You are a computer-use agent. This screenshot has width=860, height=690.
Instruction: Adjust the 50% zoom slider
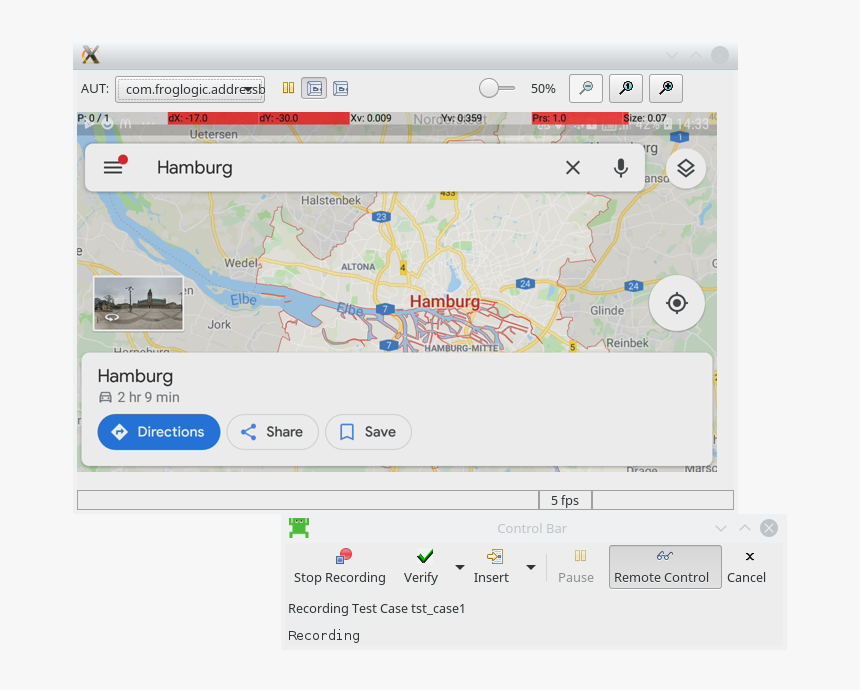(x=496, y=88)
